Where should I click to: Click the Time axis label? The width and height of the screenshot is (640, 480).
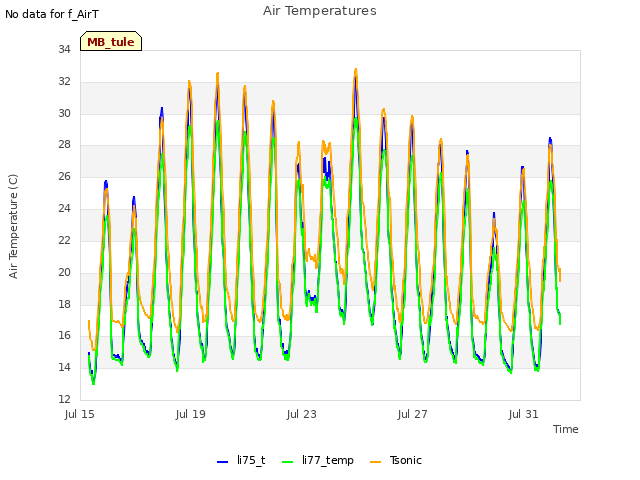(565, 429)
